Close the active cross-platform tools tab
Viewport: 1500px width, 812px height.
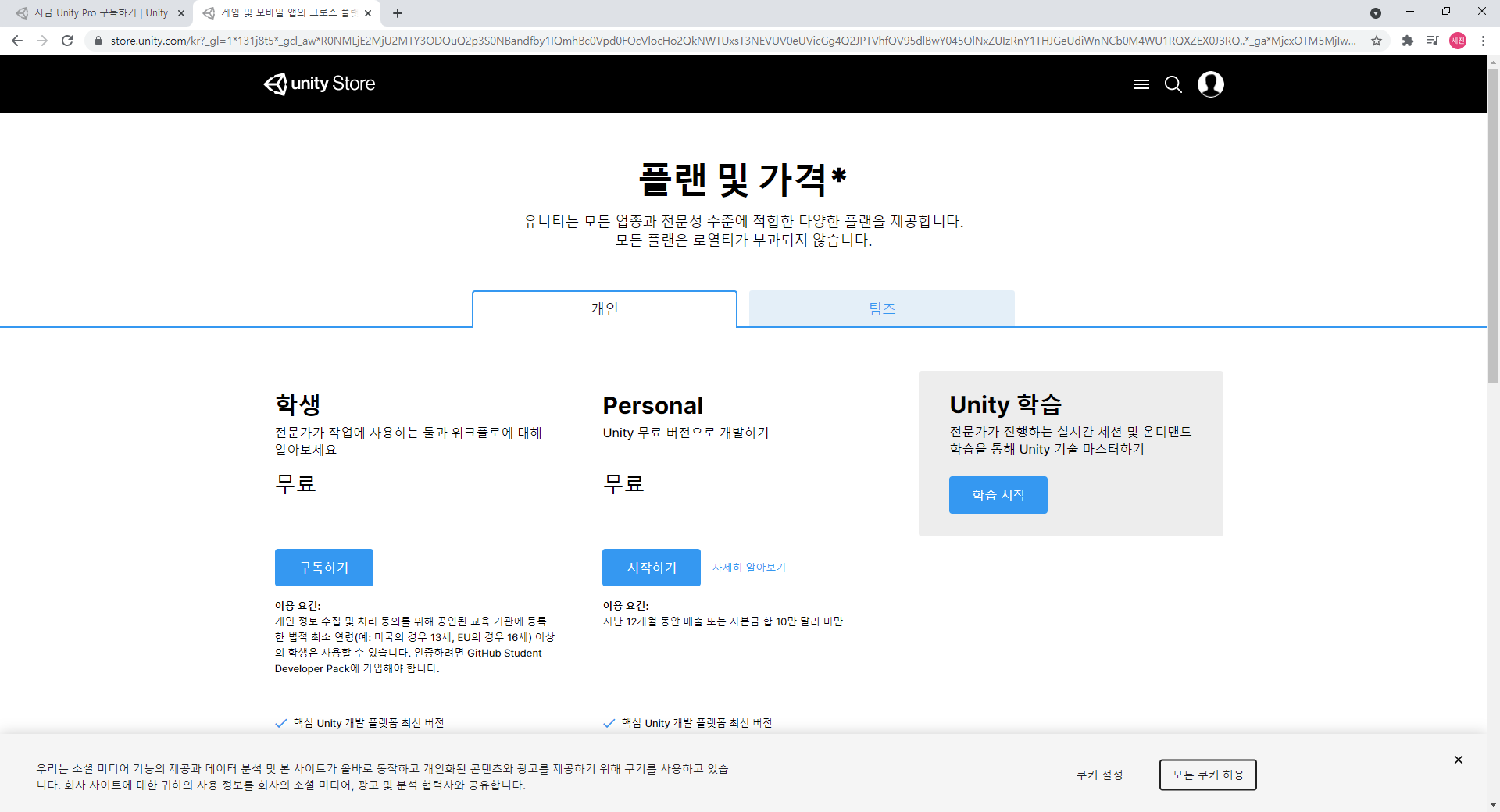(x=368, y=13)
